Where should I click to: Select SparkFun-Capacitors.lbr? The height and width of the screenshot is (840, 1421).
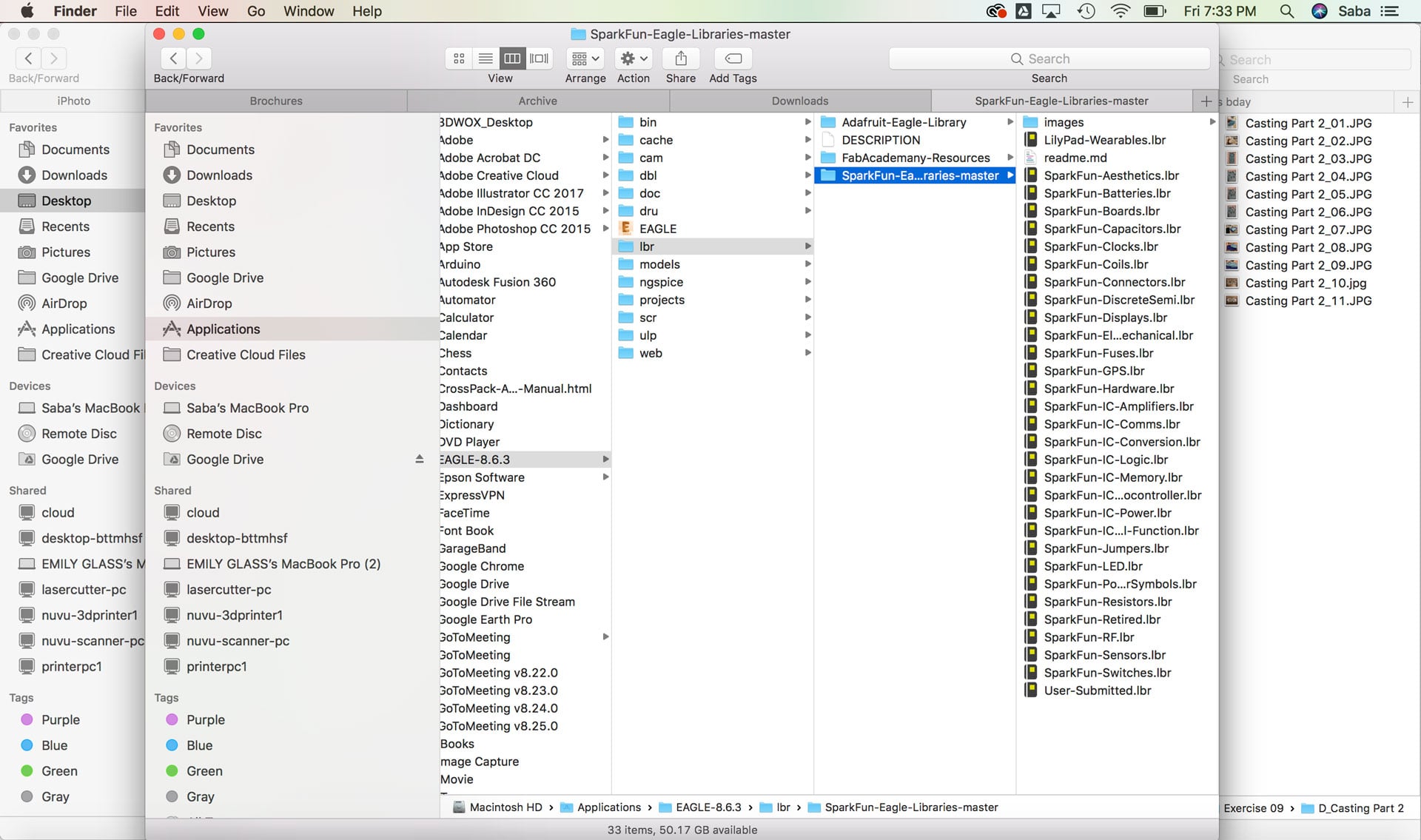[1112, 229]
